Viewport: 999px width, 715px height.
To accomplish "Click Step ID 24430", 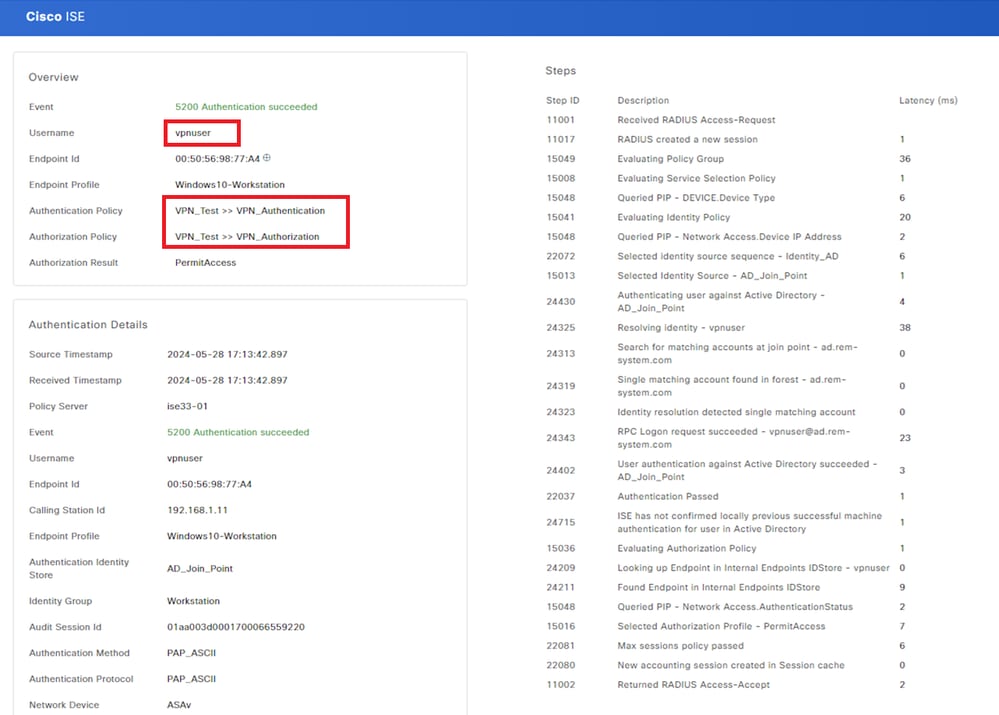I will click(561, 301).
